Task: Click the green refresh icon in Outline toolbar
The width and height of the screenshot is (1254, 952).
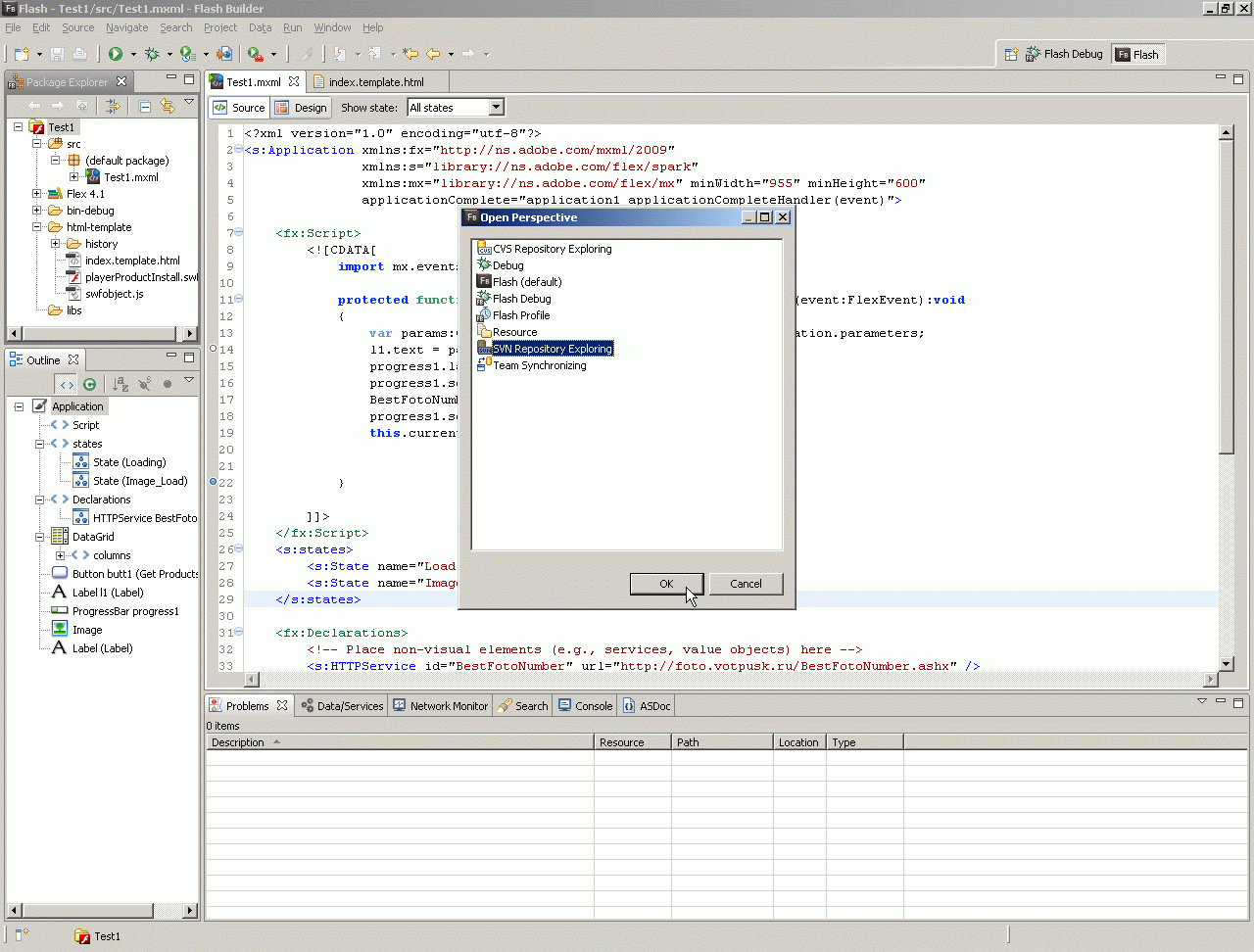Action: tap(90, 384)
